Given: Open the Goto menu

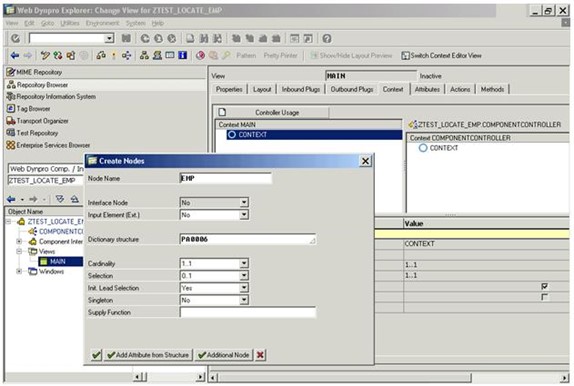Looking at the screenshot, I should 48,23.
